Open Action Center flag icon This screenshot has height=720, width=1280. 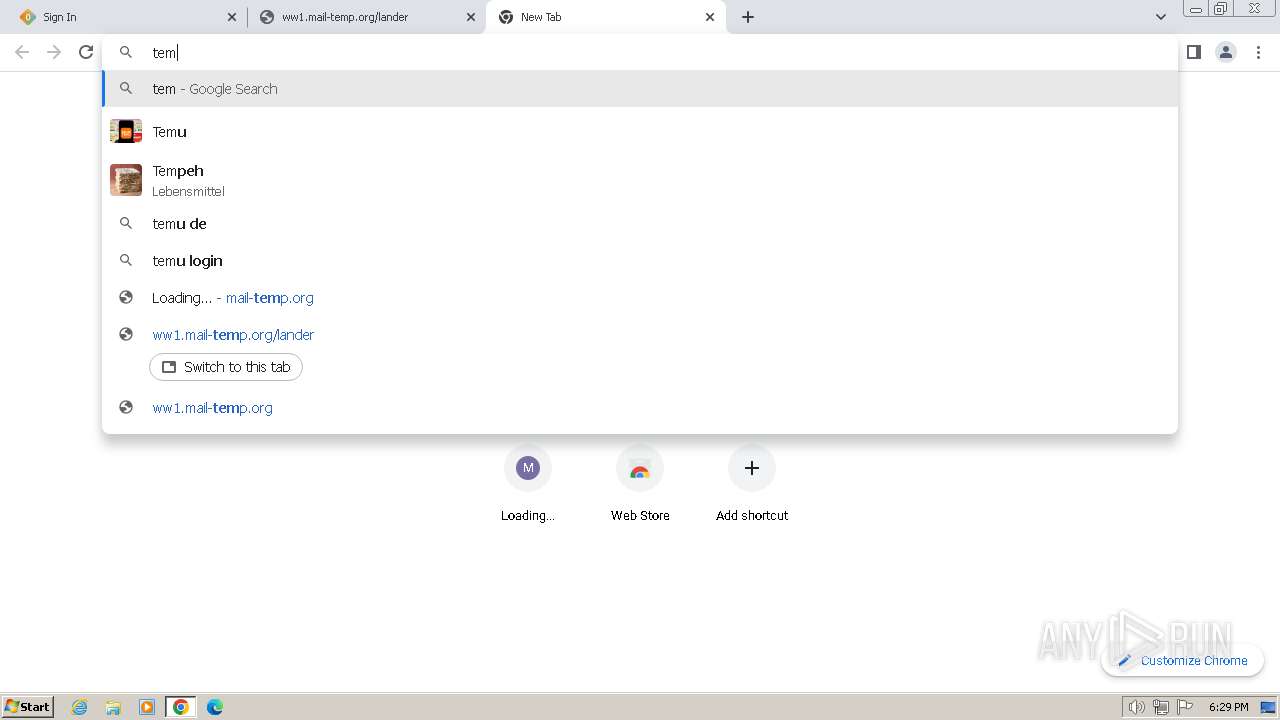pyautogui.click(x=1185, y=707)
